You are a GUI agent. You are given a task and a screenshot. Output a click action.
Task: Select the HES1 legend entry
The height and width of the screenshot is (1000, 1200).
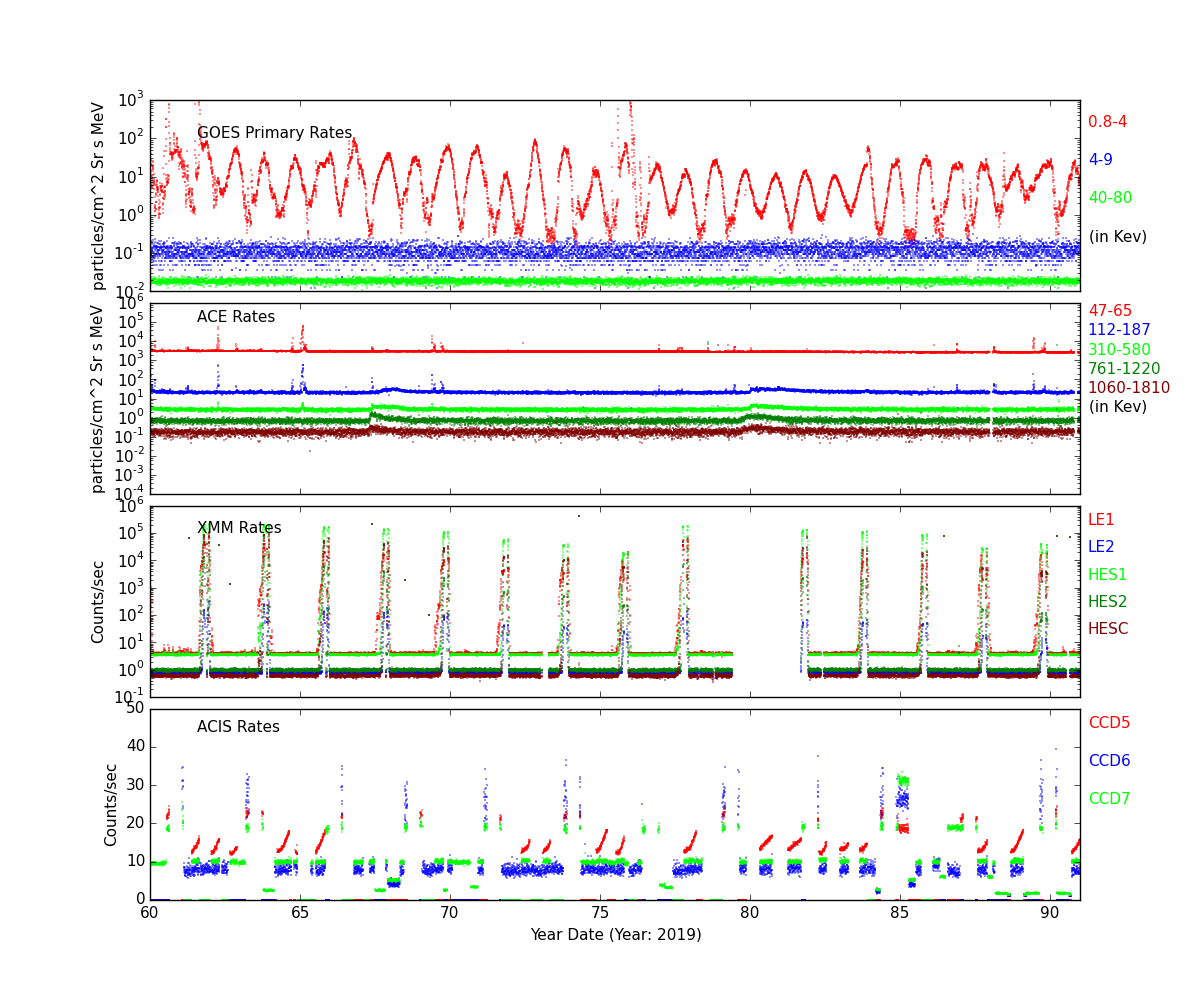point(1107,575)
